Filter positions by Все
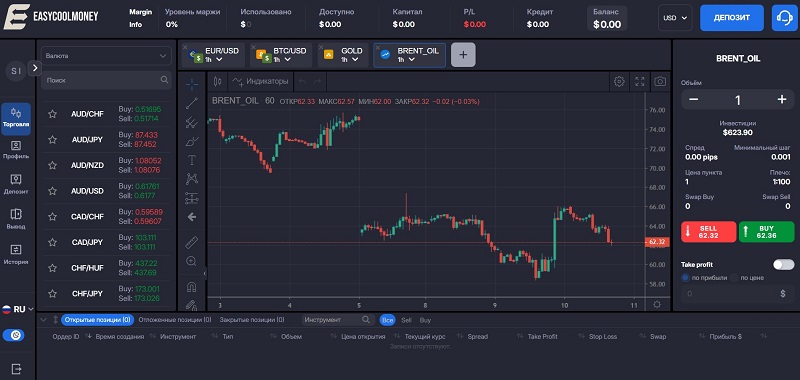Image resolution: width=800 pixels, height=380 pixels. tap(387, 320)
